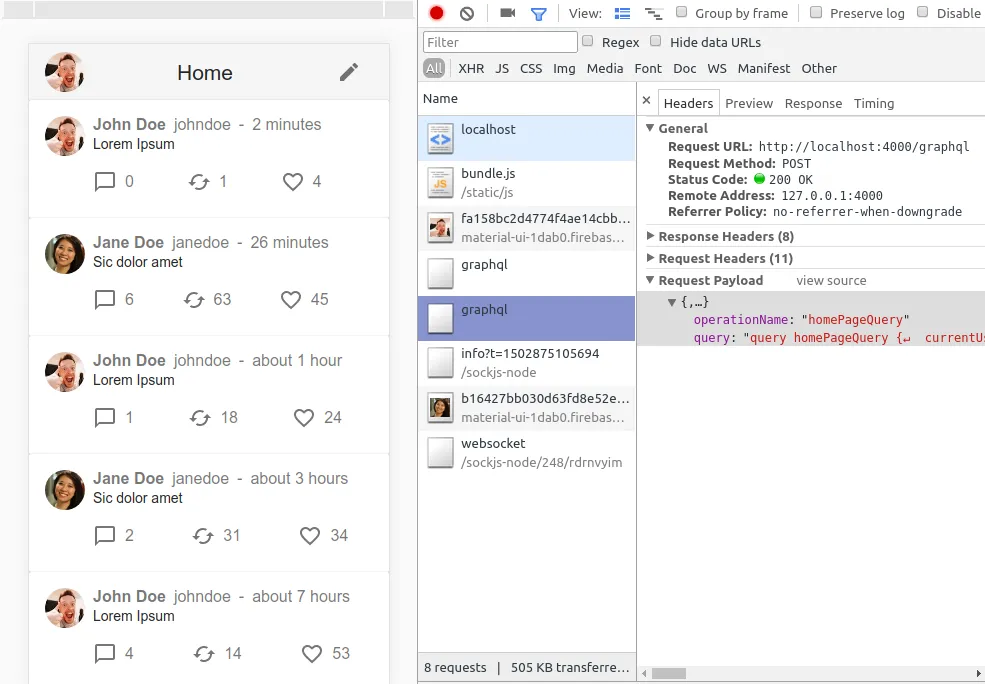Click the pencil compose icon in Home header
This screenshot has width=985, height=684.
[348, 72]
